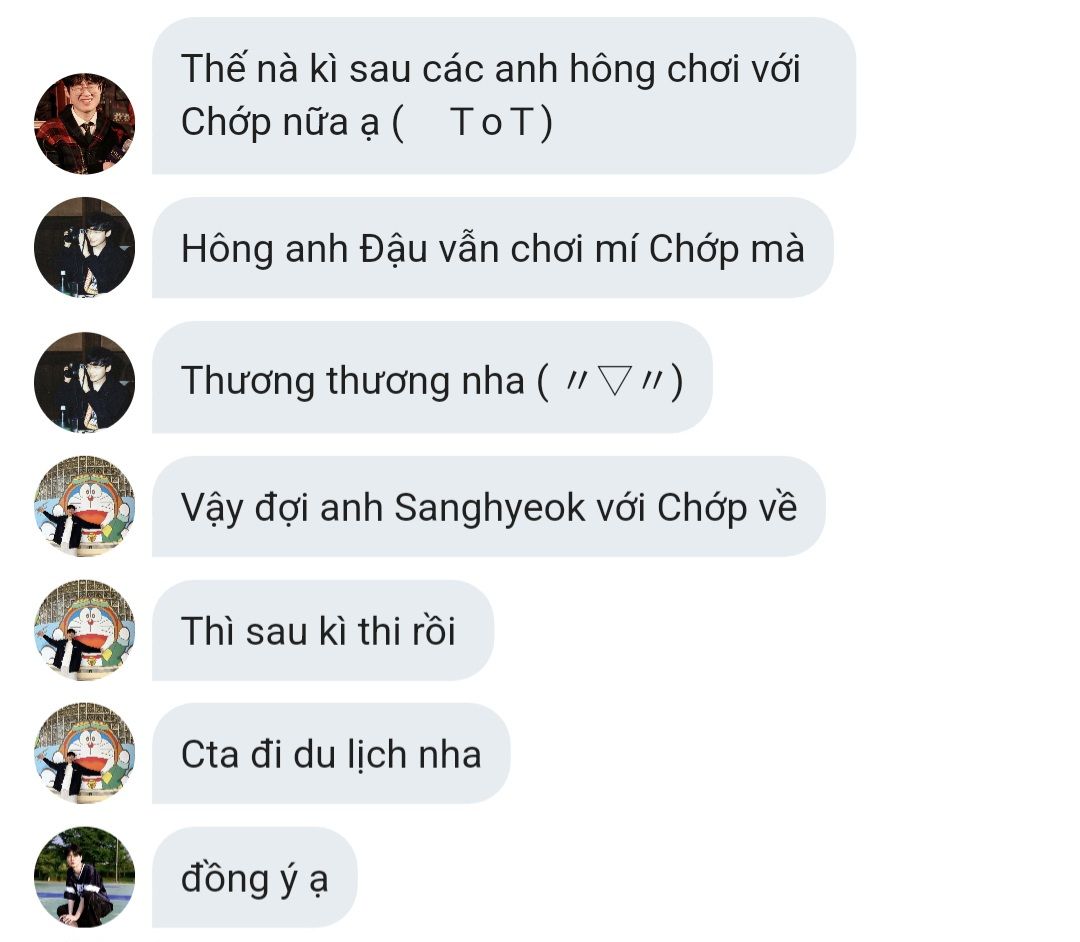The width and height of the screenshot is (1080, 942).
Task: Tap avatar beside 'Thương thương nha' message
Action: pyautogui.click(x=84, y=382)
